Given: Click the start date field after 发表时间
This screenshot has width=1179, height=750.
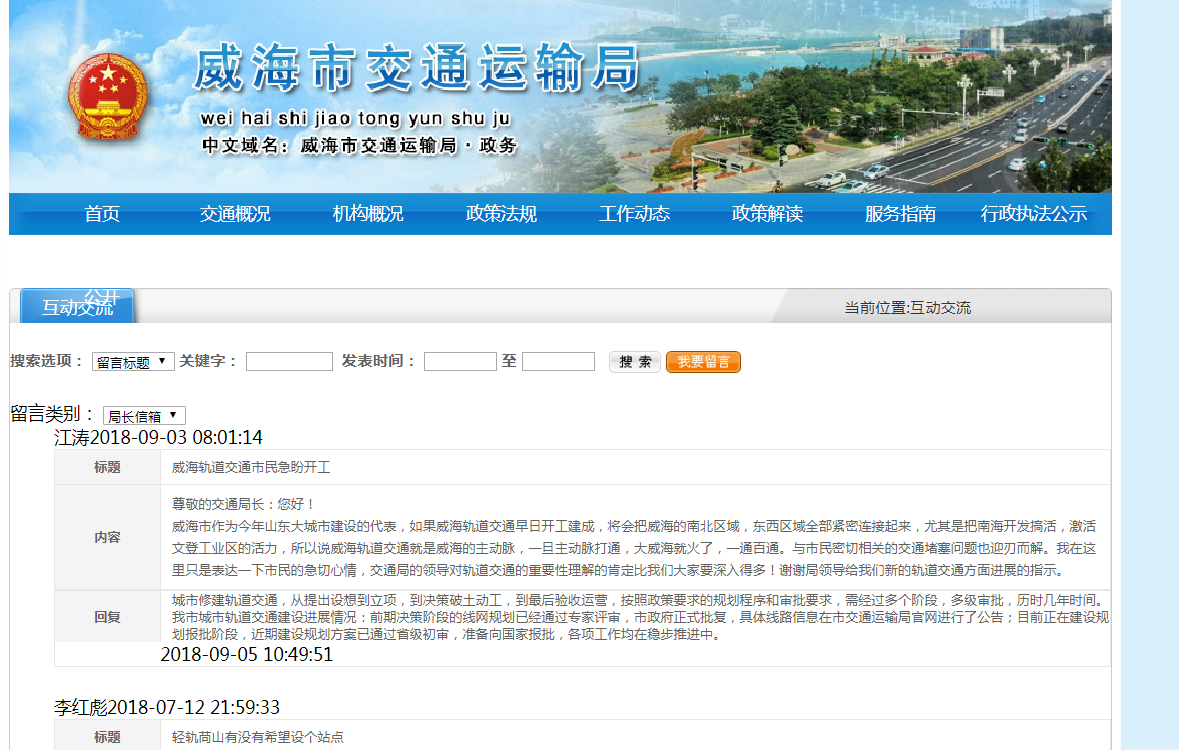Looking at the screenshot, I should point(460,362).
